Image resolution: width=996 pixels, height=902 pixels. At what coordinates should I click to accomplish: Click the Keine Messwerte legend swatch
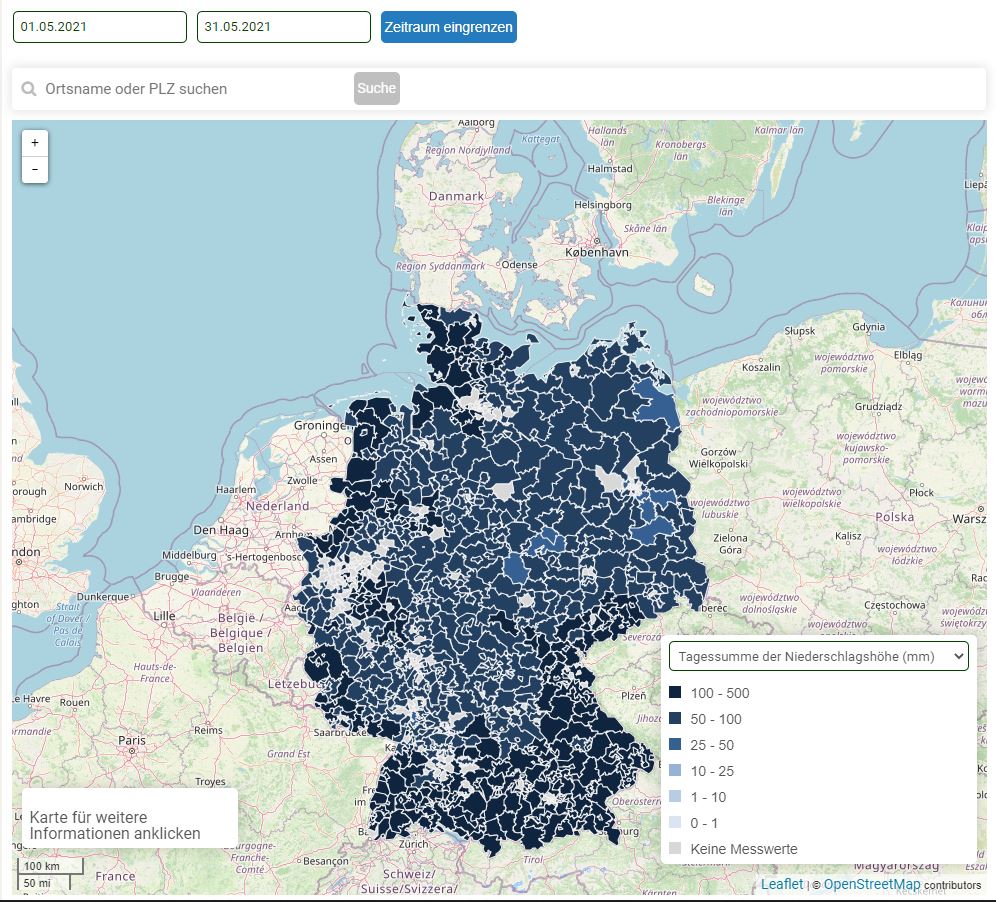[675, 849]
